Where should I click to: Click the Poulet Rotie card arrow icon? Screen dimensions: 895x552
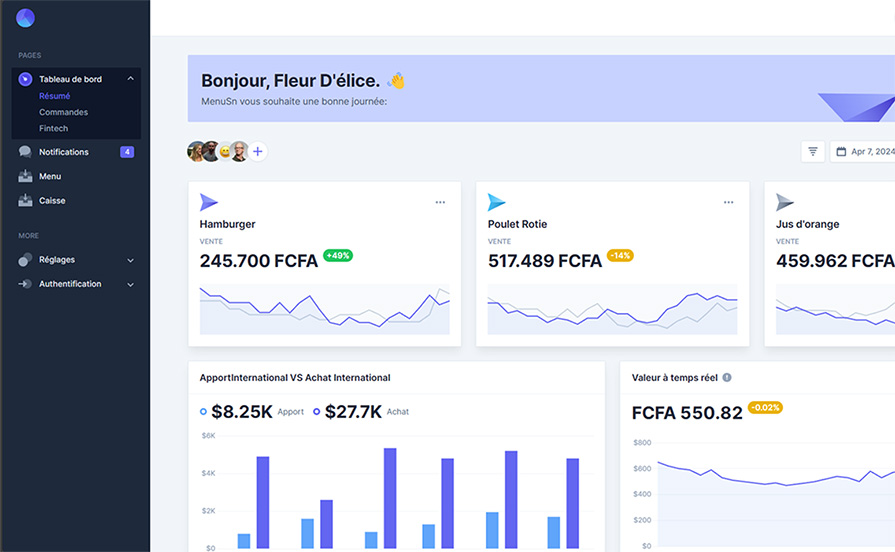click(x=497, y=202)
